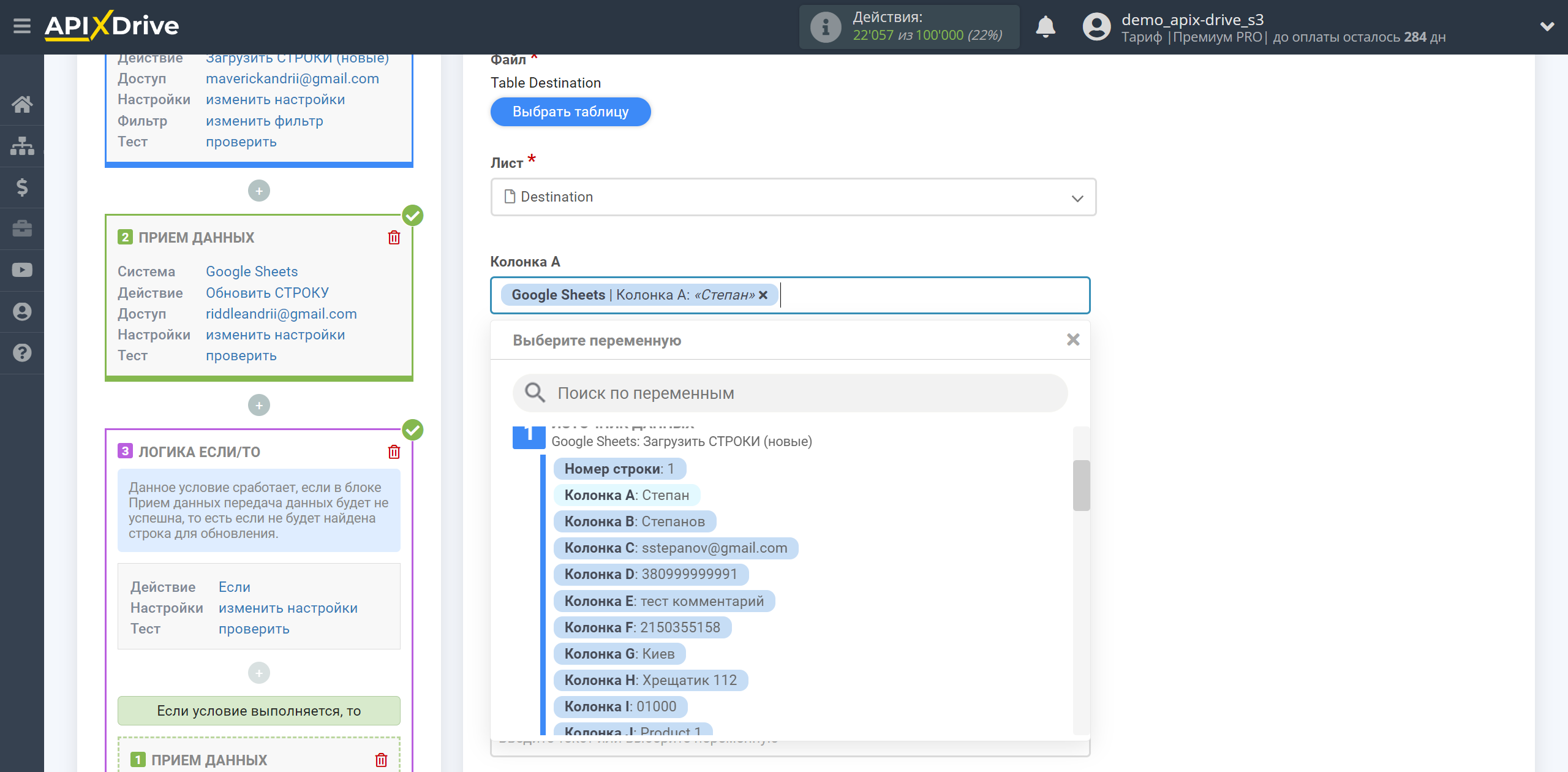Select variable Колонка E: тест комментарий
Screen dimensions: 1568x772
[x=664, y=602]
